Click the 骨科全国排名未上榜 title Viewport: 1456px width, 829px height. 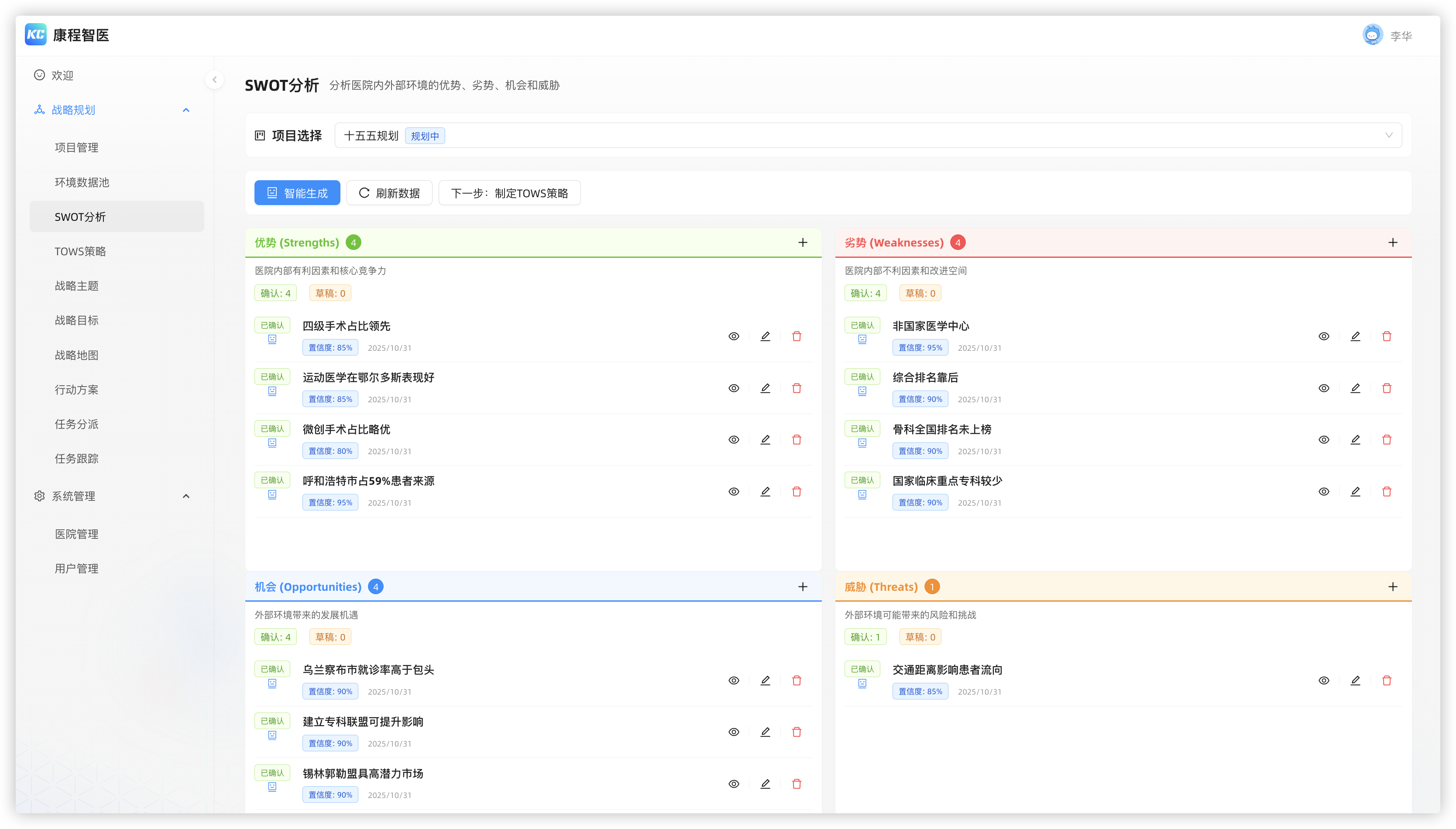(942, 429)
